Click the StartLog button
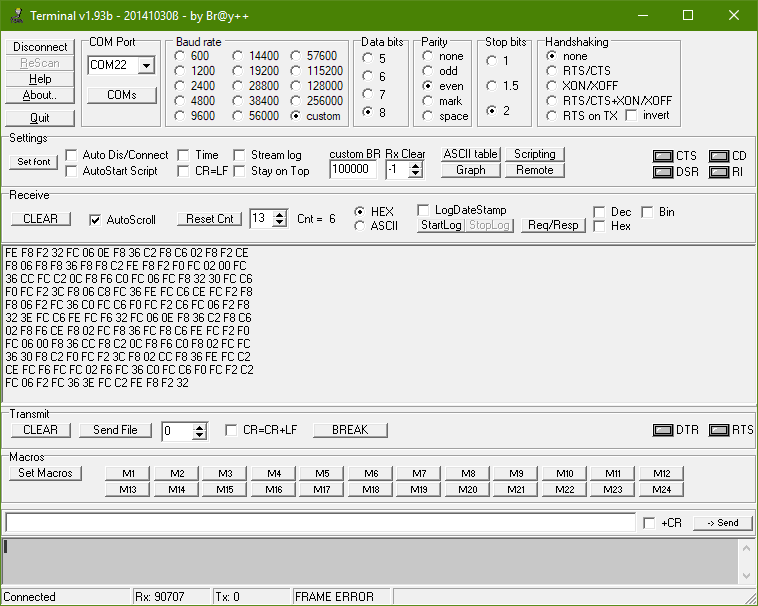This screenshot has height=606, width=758. tap(441, 225)
